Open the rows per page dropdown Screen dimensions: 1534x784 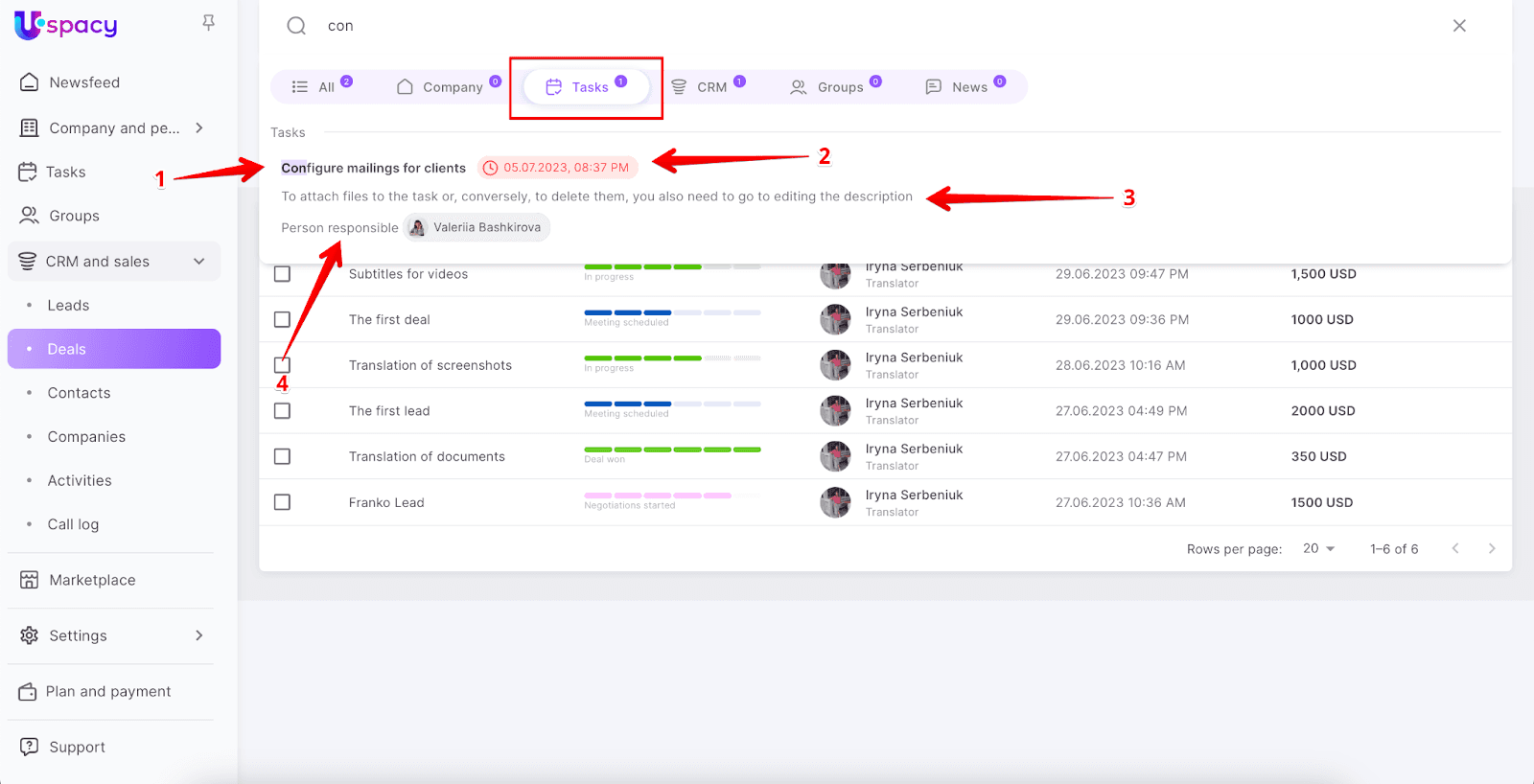[1319, 548]
